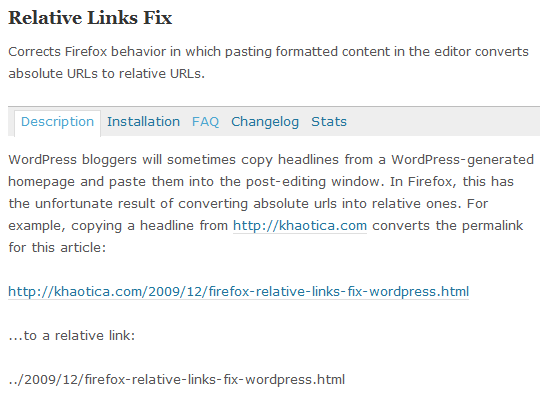Open the firefox-relative-links-fix-wordpress.html permalink
543x399 pixels.
coord(239,292)
